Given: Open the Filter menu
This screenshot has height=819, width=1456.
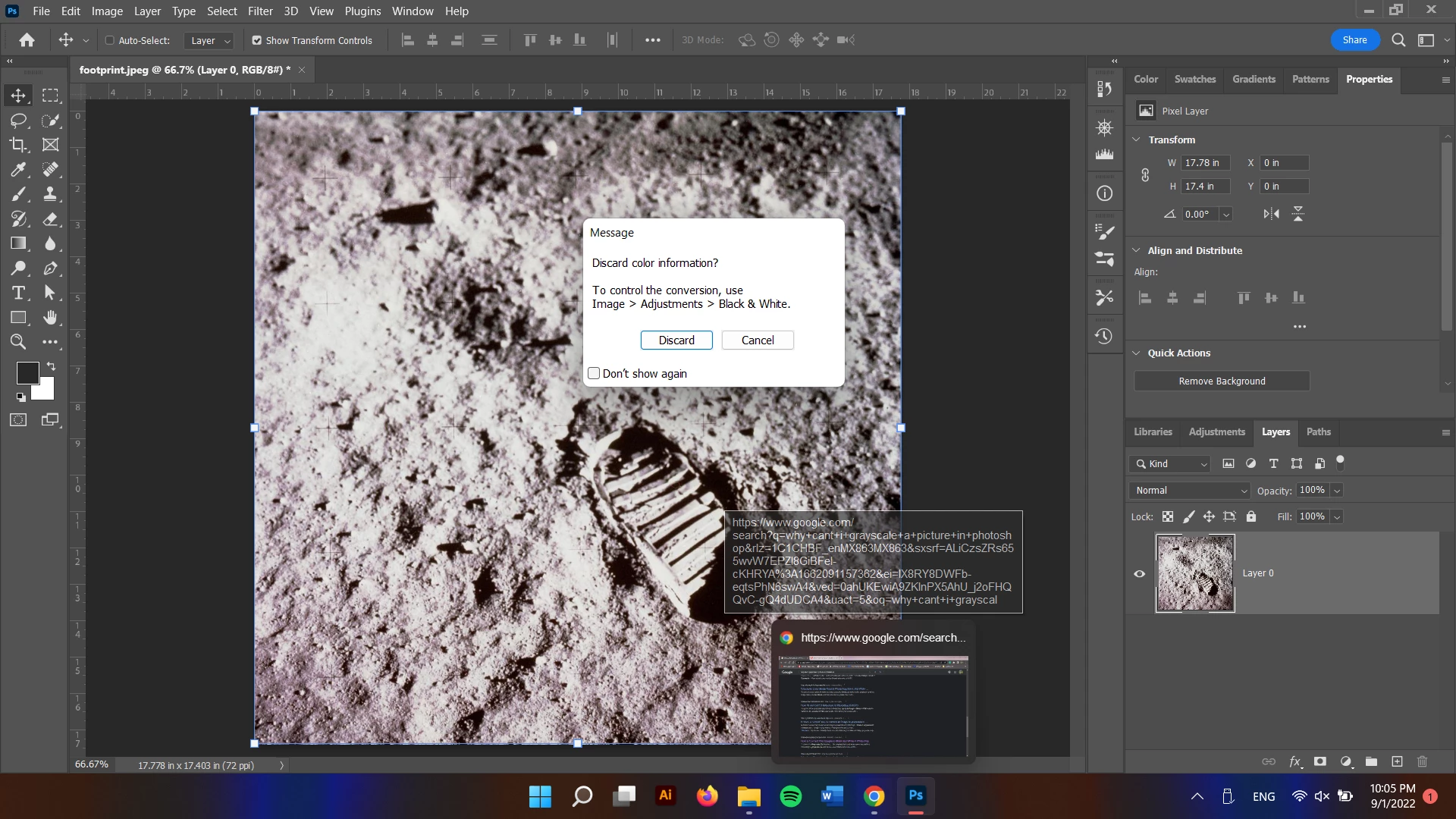Looking at the screenshot, I should coord(260,11).
